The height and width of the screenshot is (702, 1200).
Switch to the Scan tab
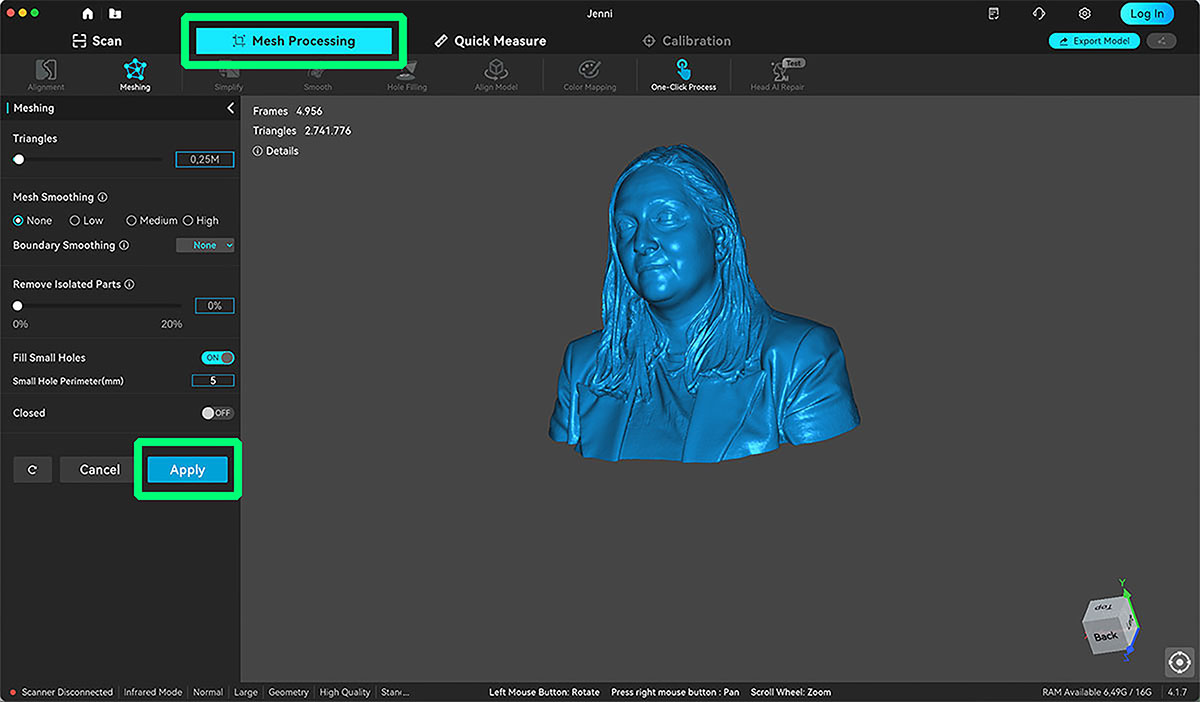tap(97, 41)
